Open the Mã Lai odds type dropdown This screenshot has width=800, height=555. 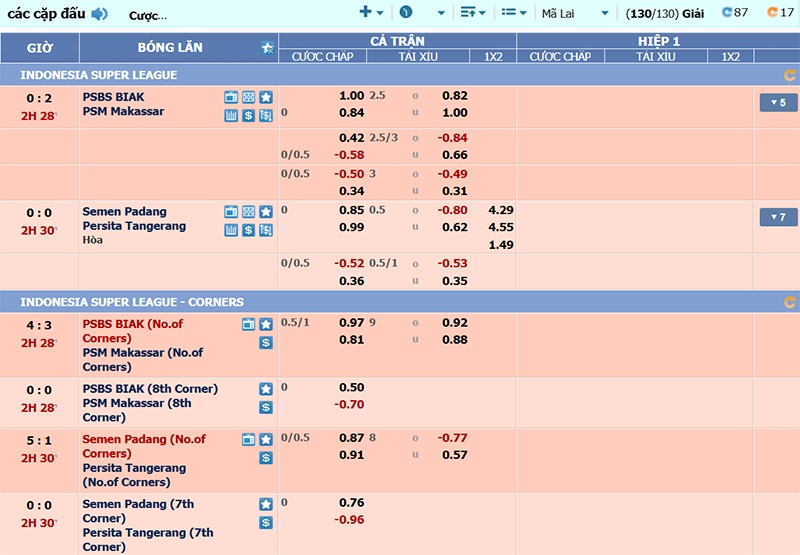point(575,13)
